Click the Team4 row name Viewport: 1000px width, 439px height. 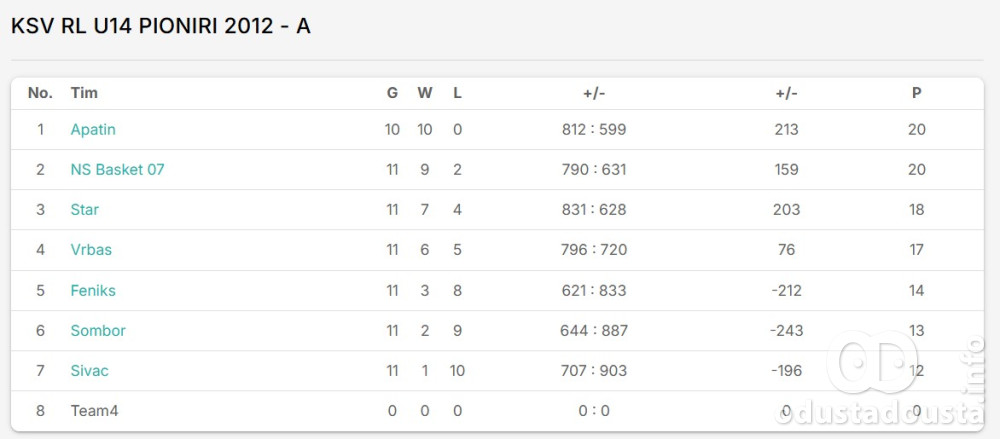point(94,410)
